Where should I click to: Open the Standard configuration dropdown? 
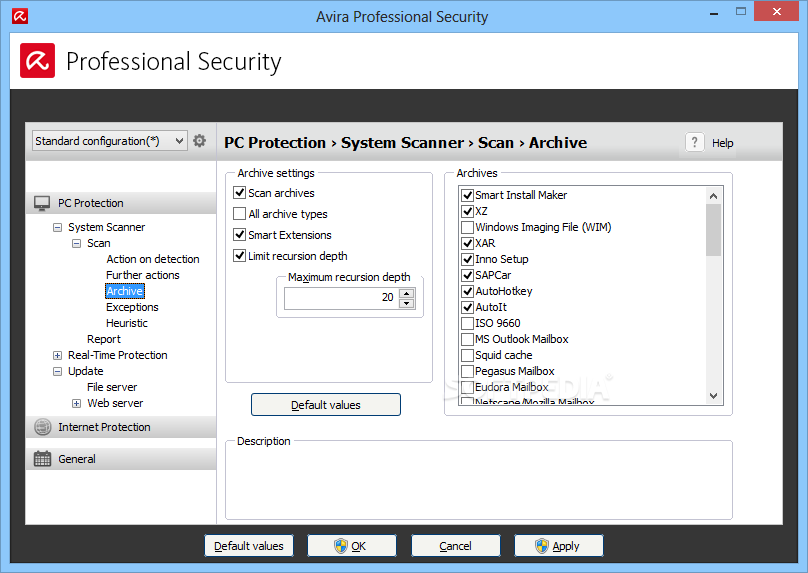tap(109, 141)
